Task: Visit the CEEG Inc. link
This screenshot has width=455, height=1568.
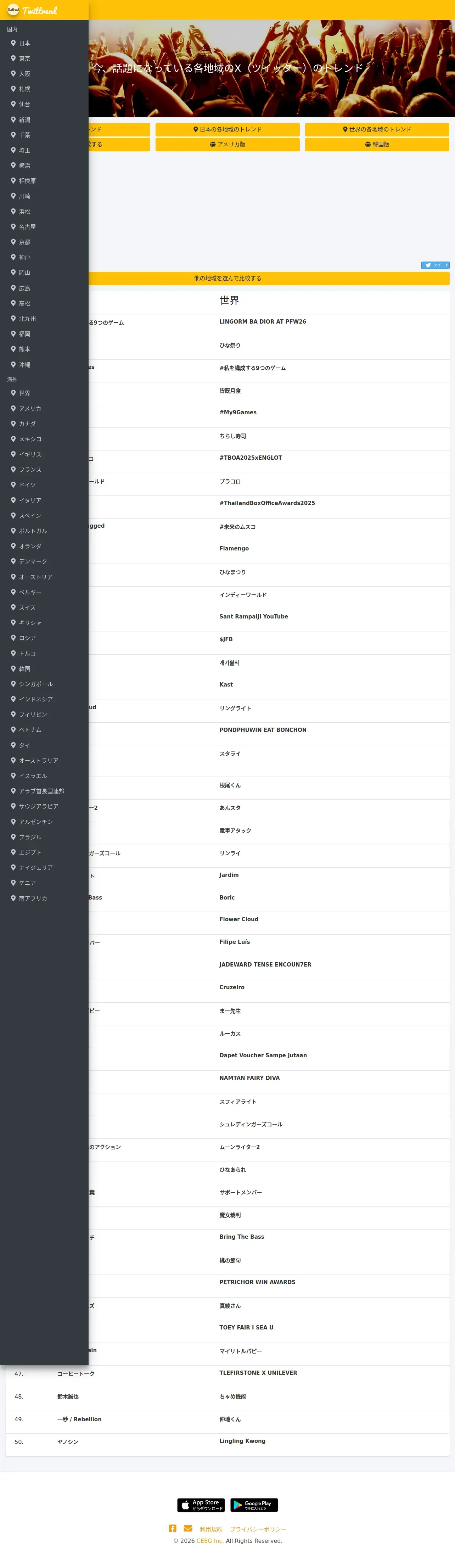Action: point(210,1541)
